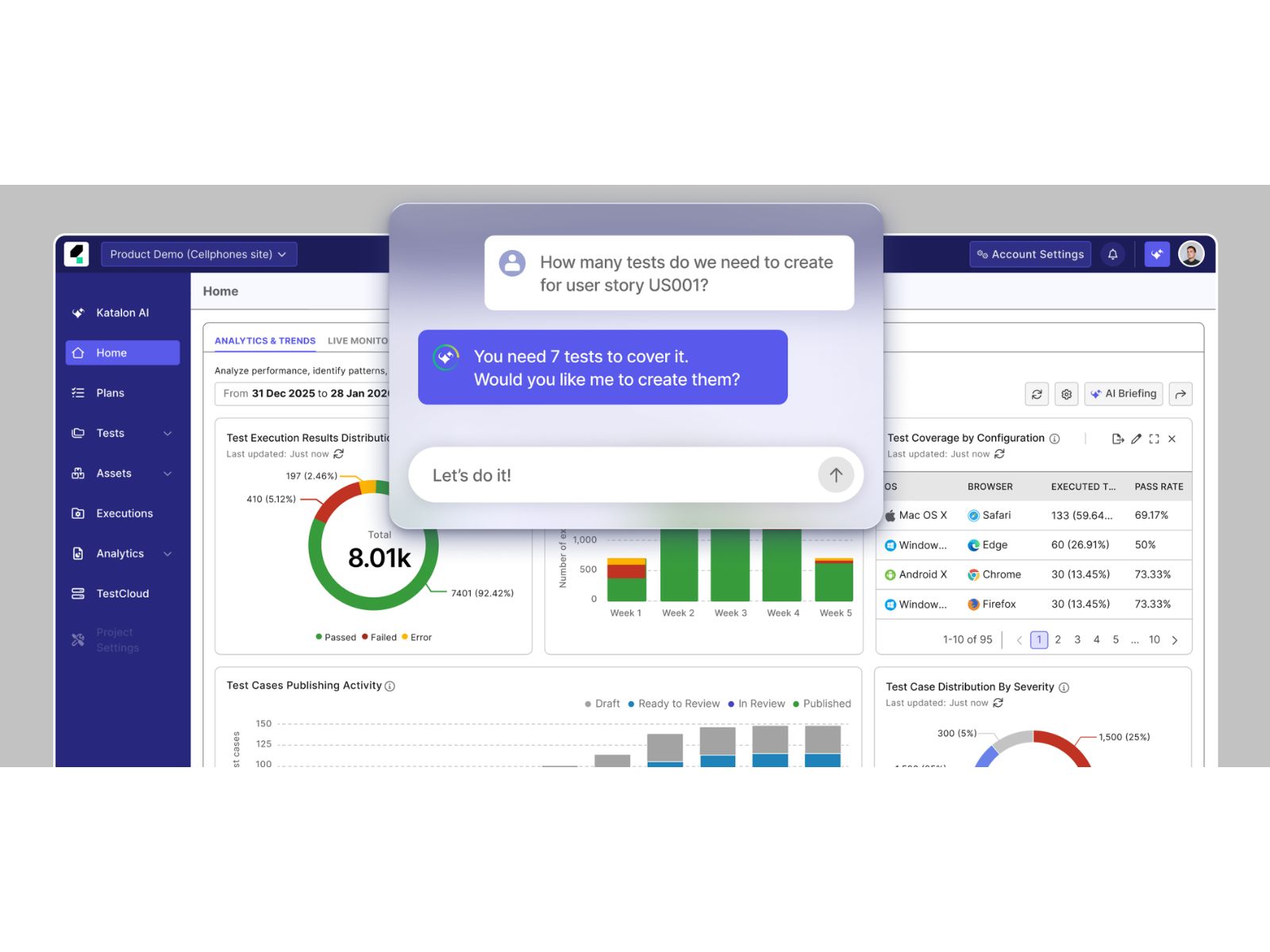Select the Analytics & Trends tab
Screen dimensions: 1270x952
point(264,340)
